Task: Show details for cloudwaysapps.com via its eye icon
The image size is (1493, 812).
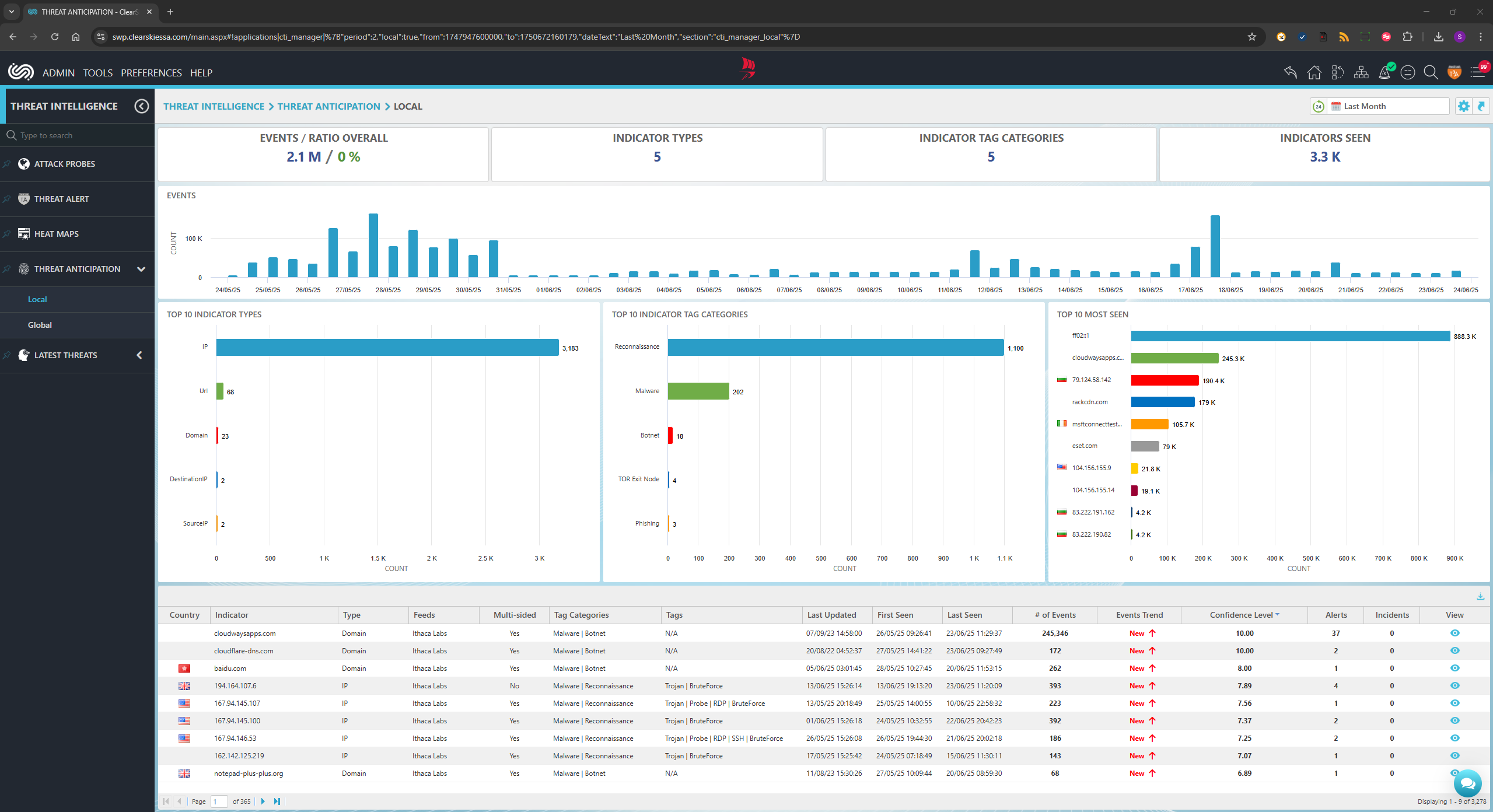Action: click(1454, 633)
